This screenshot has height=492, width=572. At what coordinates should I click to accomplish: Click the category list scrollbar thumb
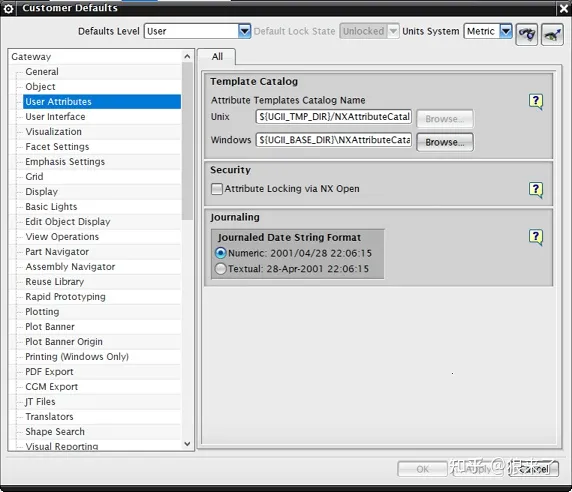tap(187, 140)
